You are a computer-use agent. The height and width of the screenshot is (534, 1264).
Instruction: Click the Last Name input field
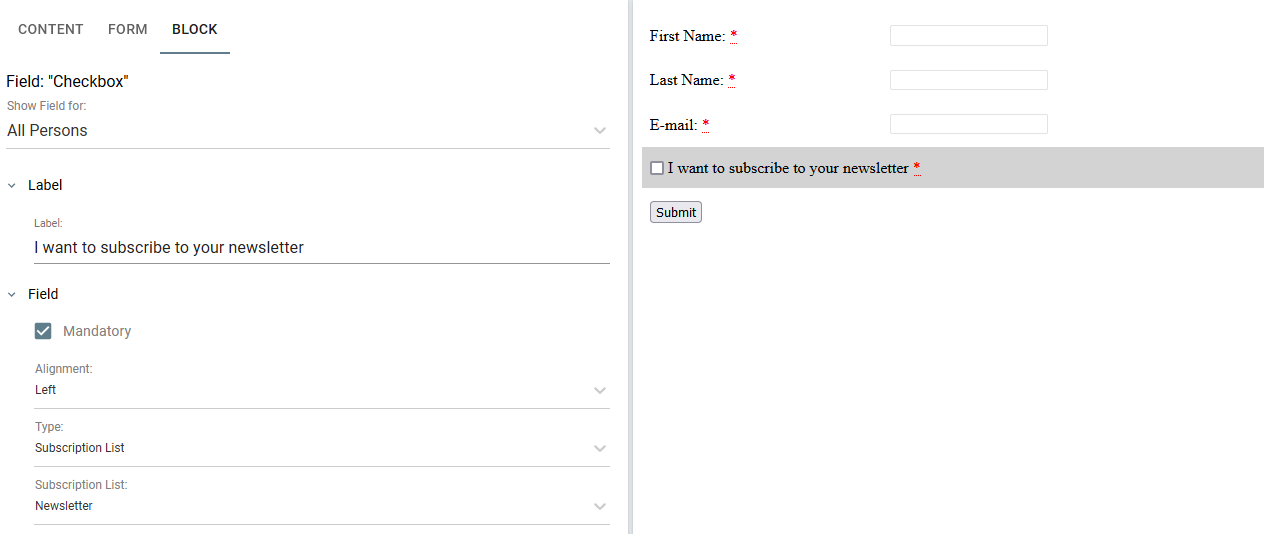click(968, 80)
